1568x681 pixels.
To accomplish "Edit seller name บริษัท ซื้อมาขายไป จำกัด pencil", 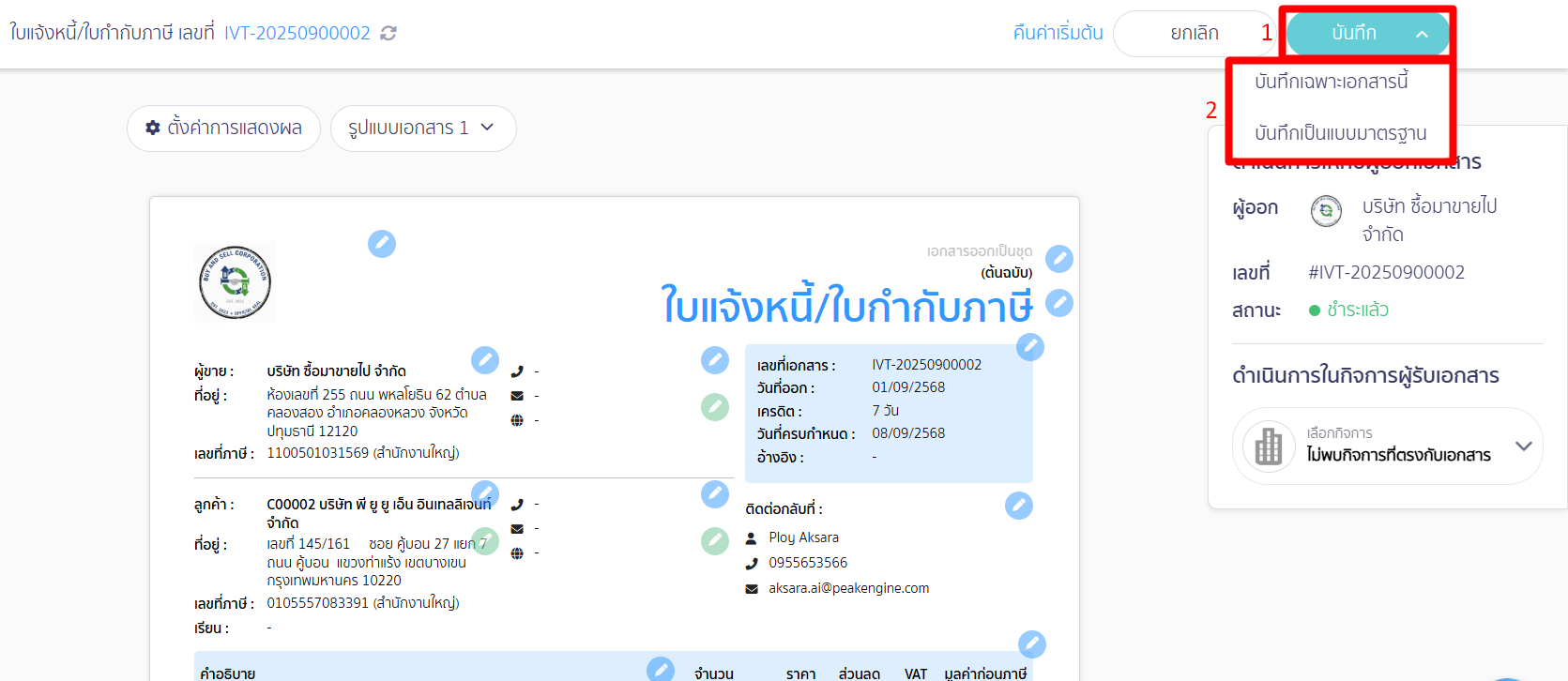I will tap(485, 360).
